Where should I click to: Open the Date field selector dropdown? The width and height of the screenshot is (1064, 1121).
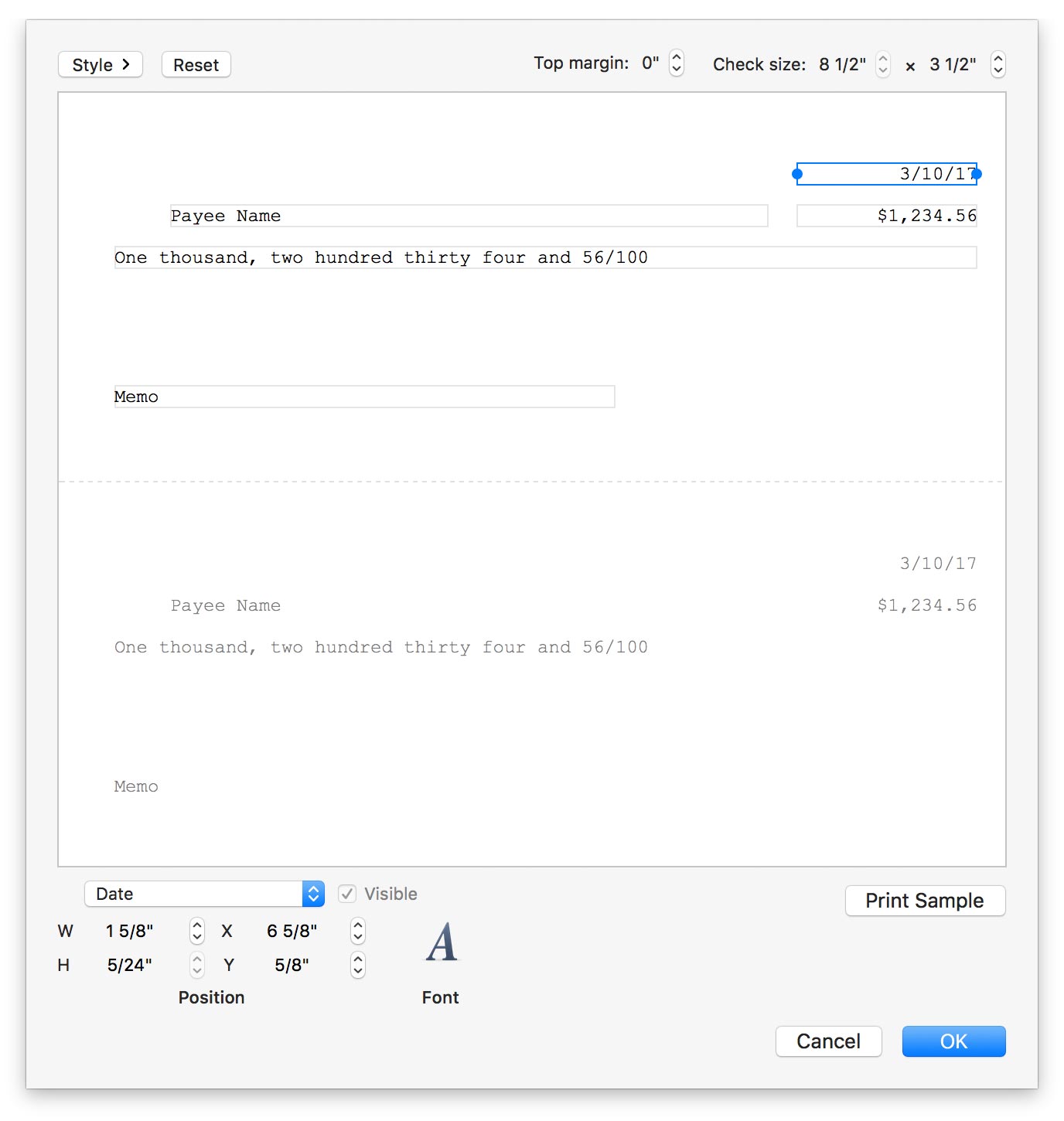pyautogui.click(x=204, y=894)
